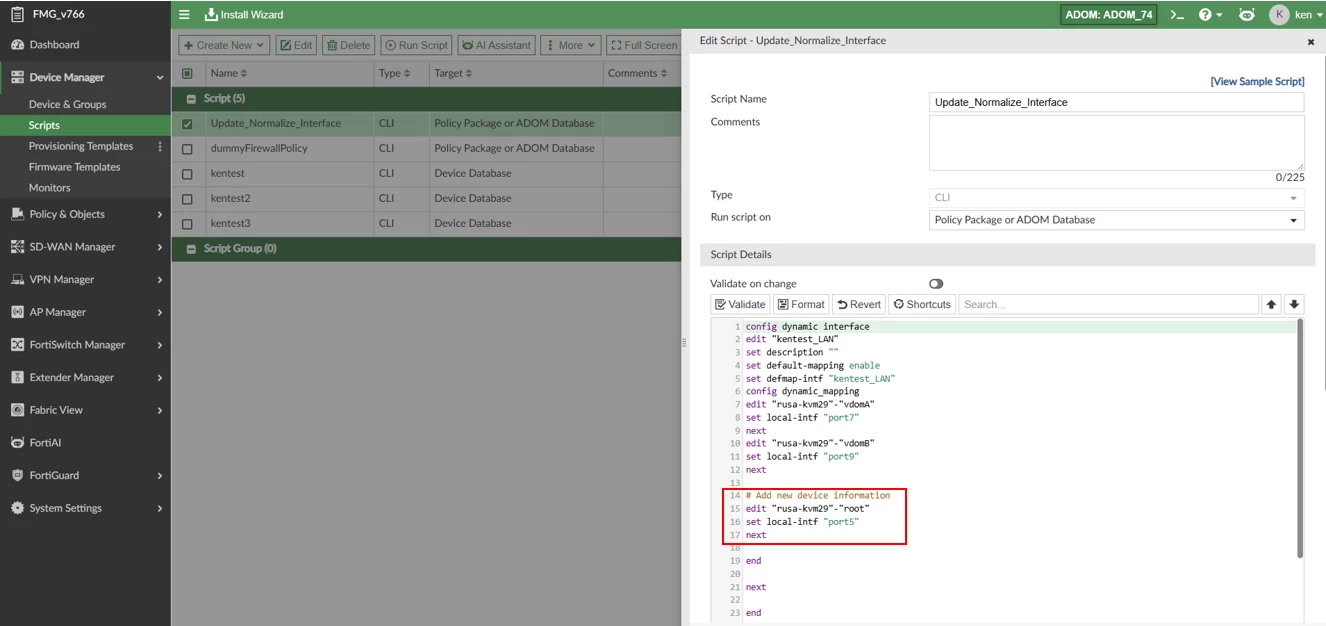Click the System Settings gear icon
Image resolution: width=1326 pixels, height=626 pixels.
(x=17, y=508)
